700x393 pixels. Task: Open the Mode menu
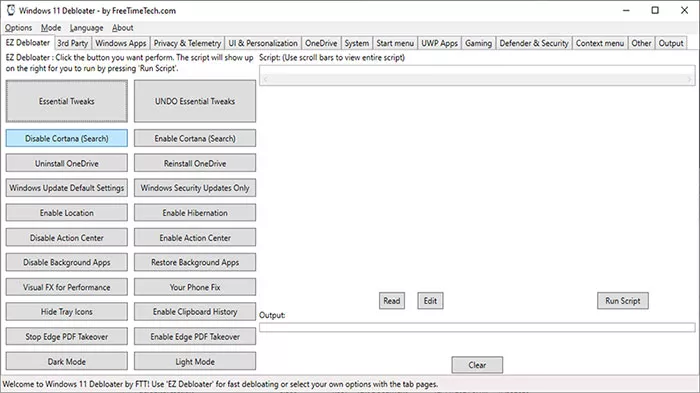click(51, 28)
